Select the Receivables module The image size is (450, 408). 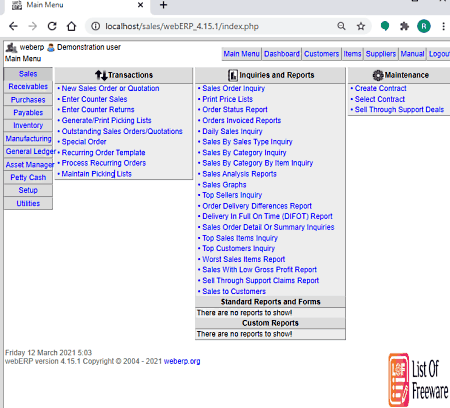(28, 87)
